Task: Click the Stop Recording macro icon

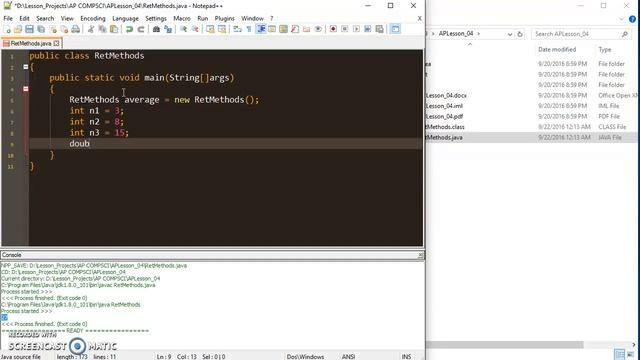Action: (344, 29)
